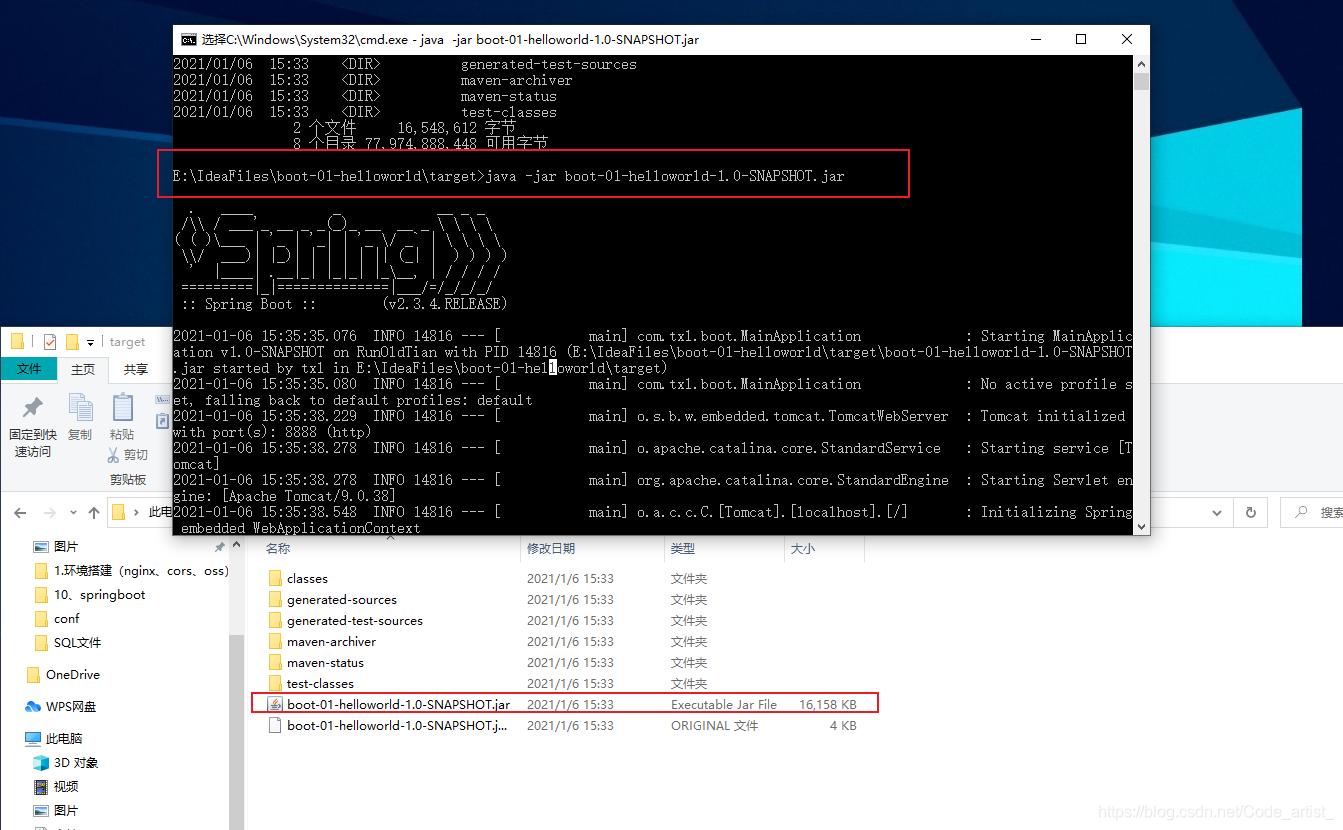Open the Explorer quick access toolbar dropdown arrow
Viewport: 1343px width, 830px height.
coord(90,342)
